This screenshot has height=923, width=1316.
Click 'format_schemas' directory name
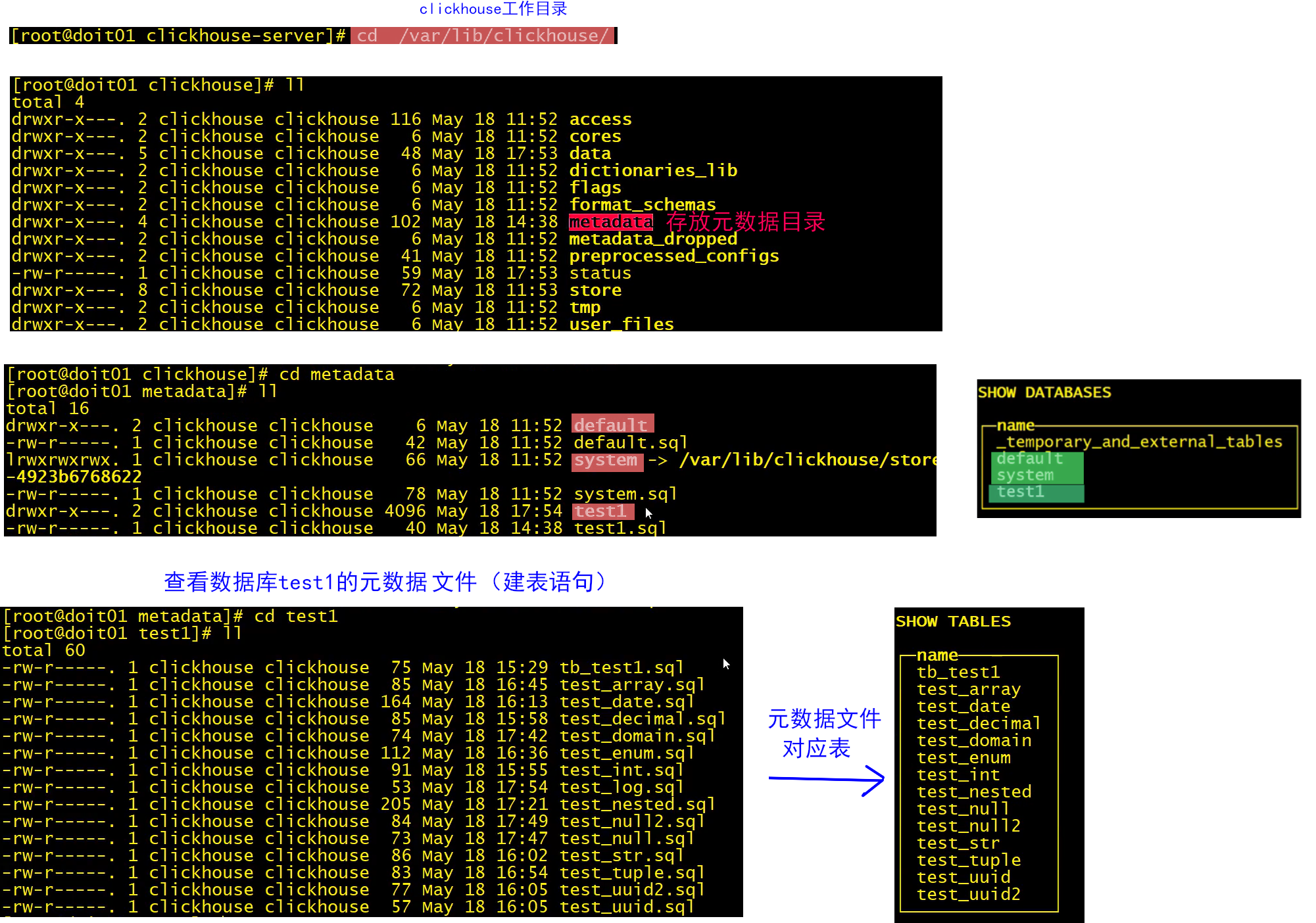coord(642,204)
